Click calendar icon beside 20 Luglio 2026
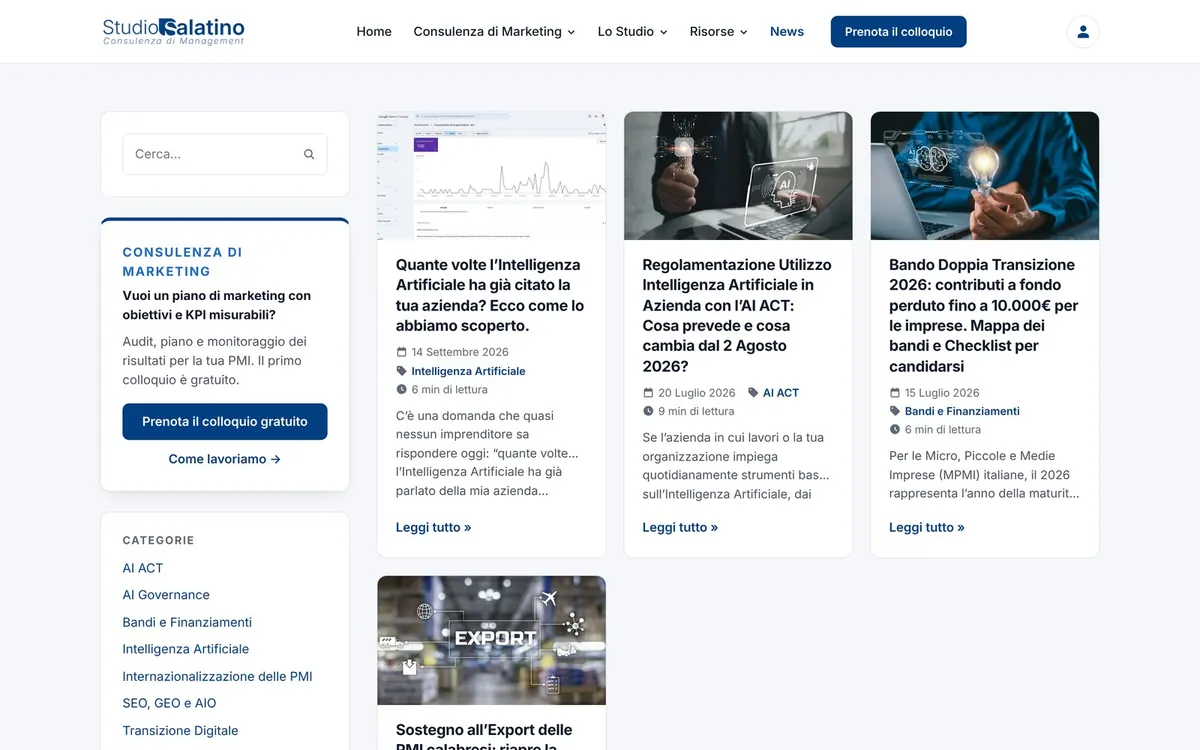Screen dimensions: 1200x750 point(648,393)
